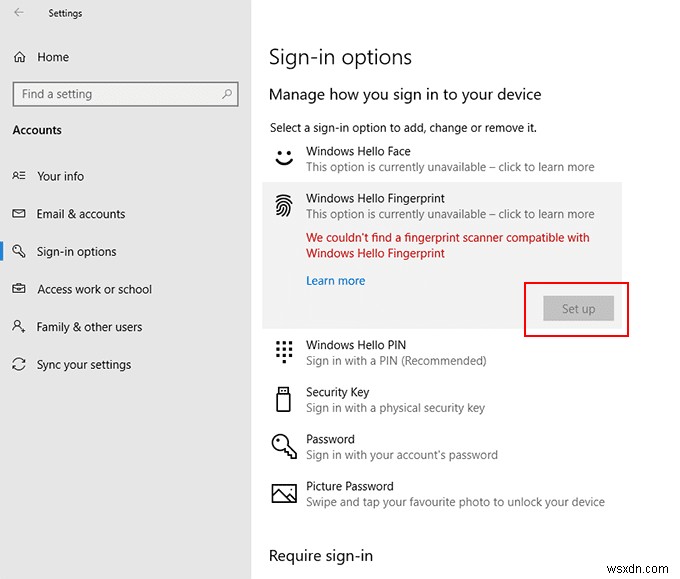
Task: Select Sign-in options in sidebar
Action: [76, 252]
